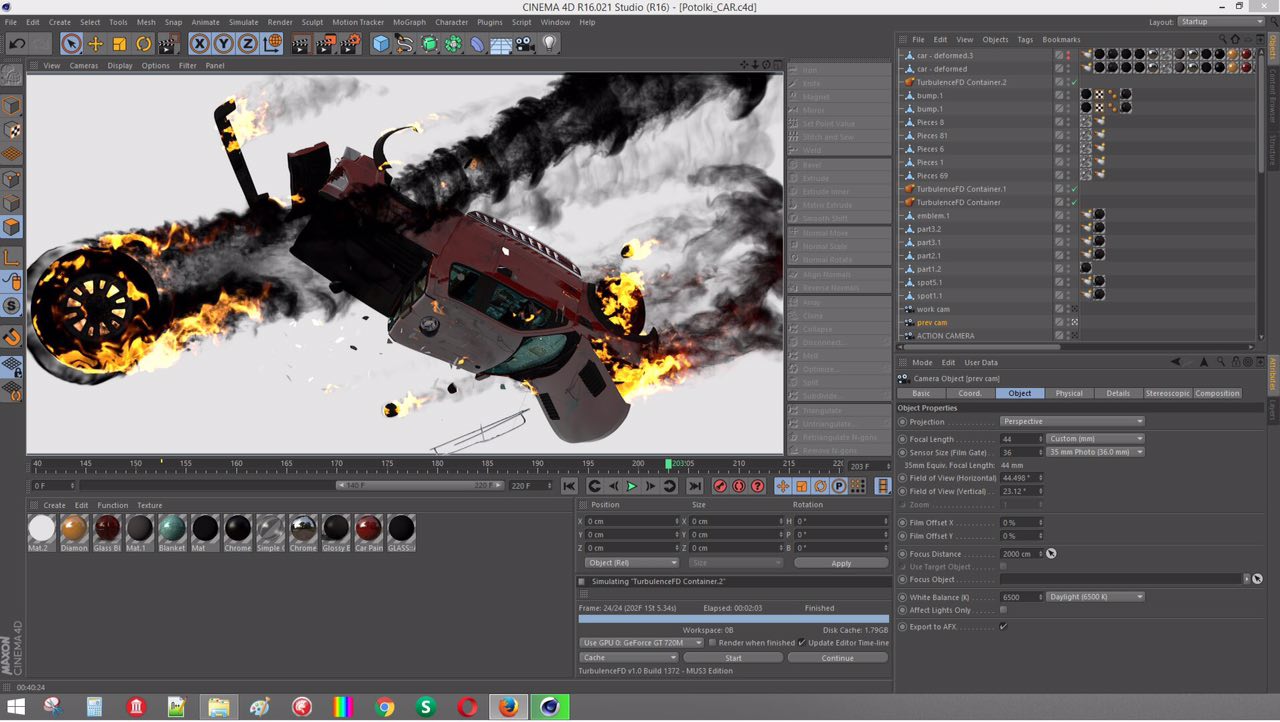Open the Simulate menu

243,22
